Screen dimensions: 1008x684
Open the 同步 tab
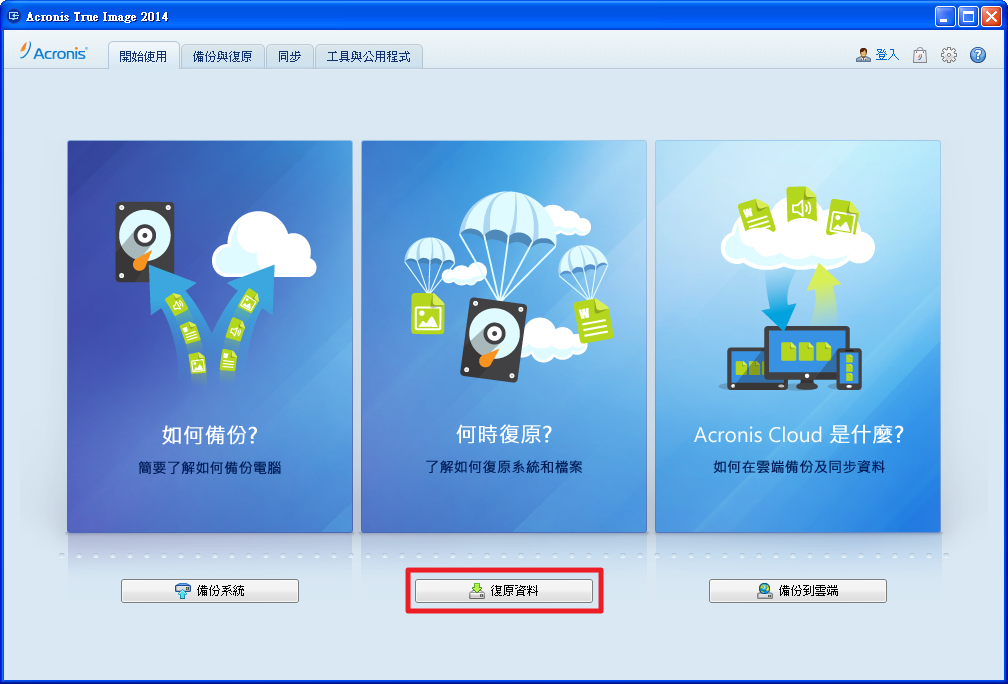[290, 57]
